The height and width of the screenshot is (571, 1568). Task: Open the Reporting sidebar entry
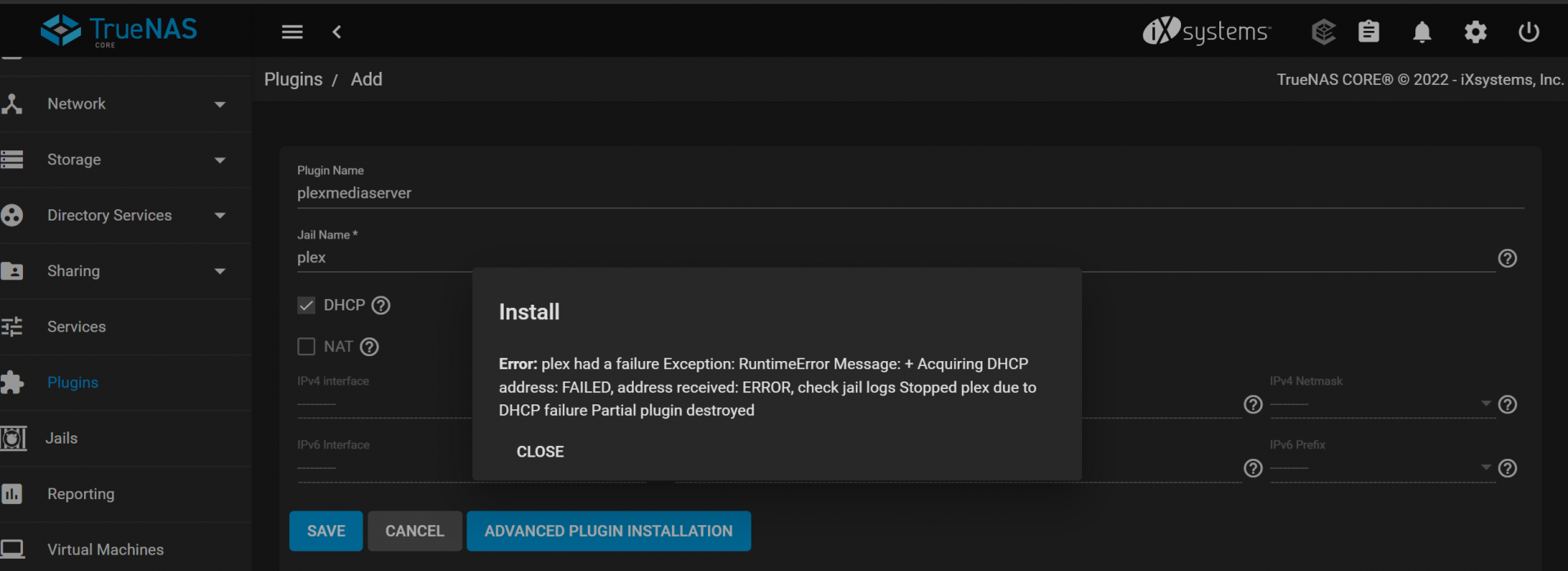point(126,493)
